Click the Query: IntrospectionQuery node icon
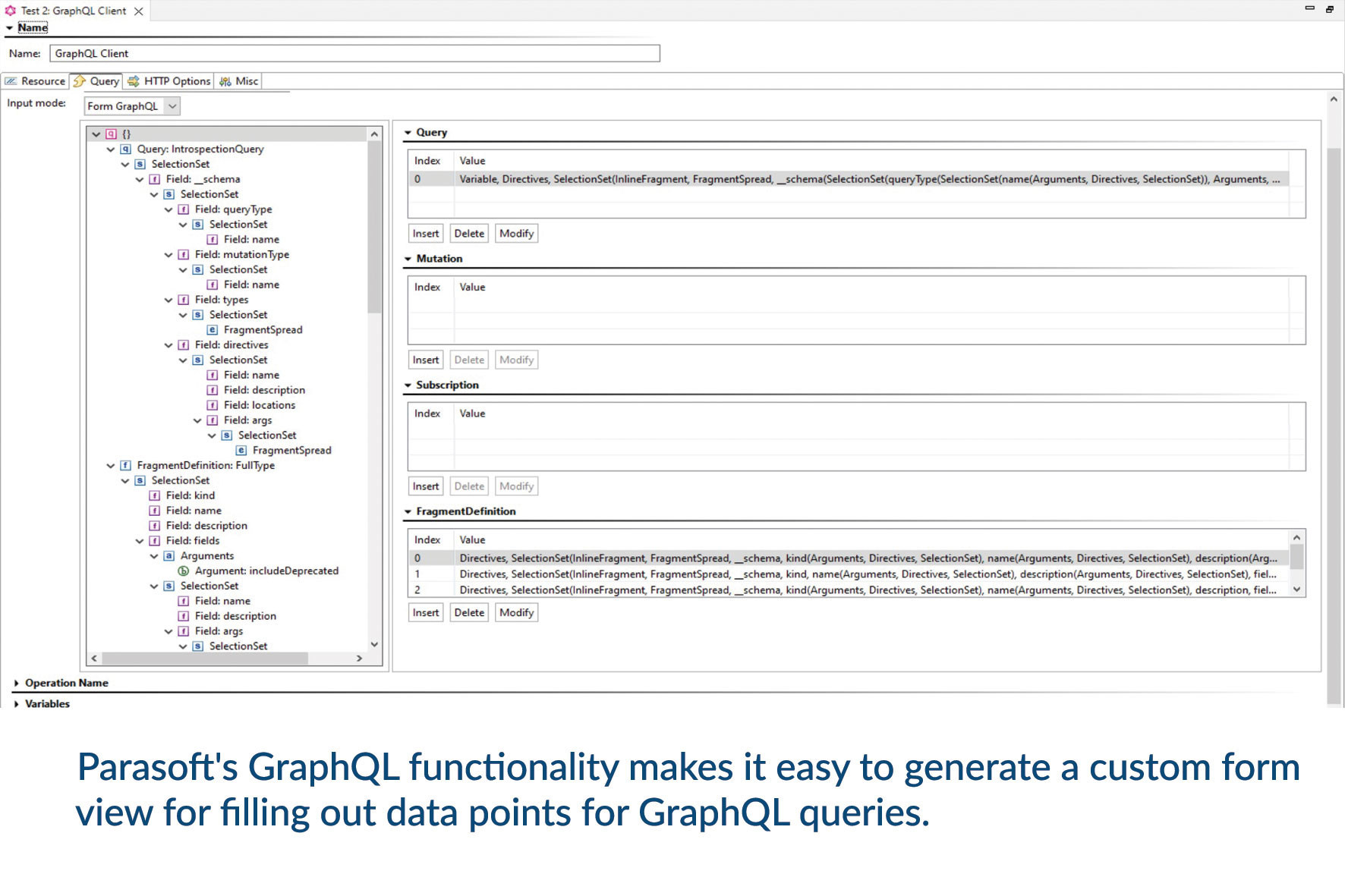Viewport: 1345px width, 896px height. [x=125, y=149]
